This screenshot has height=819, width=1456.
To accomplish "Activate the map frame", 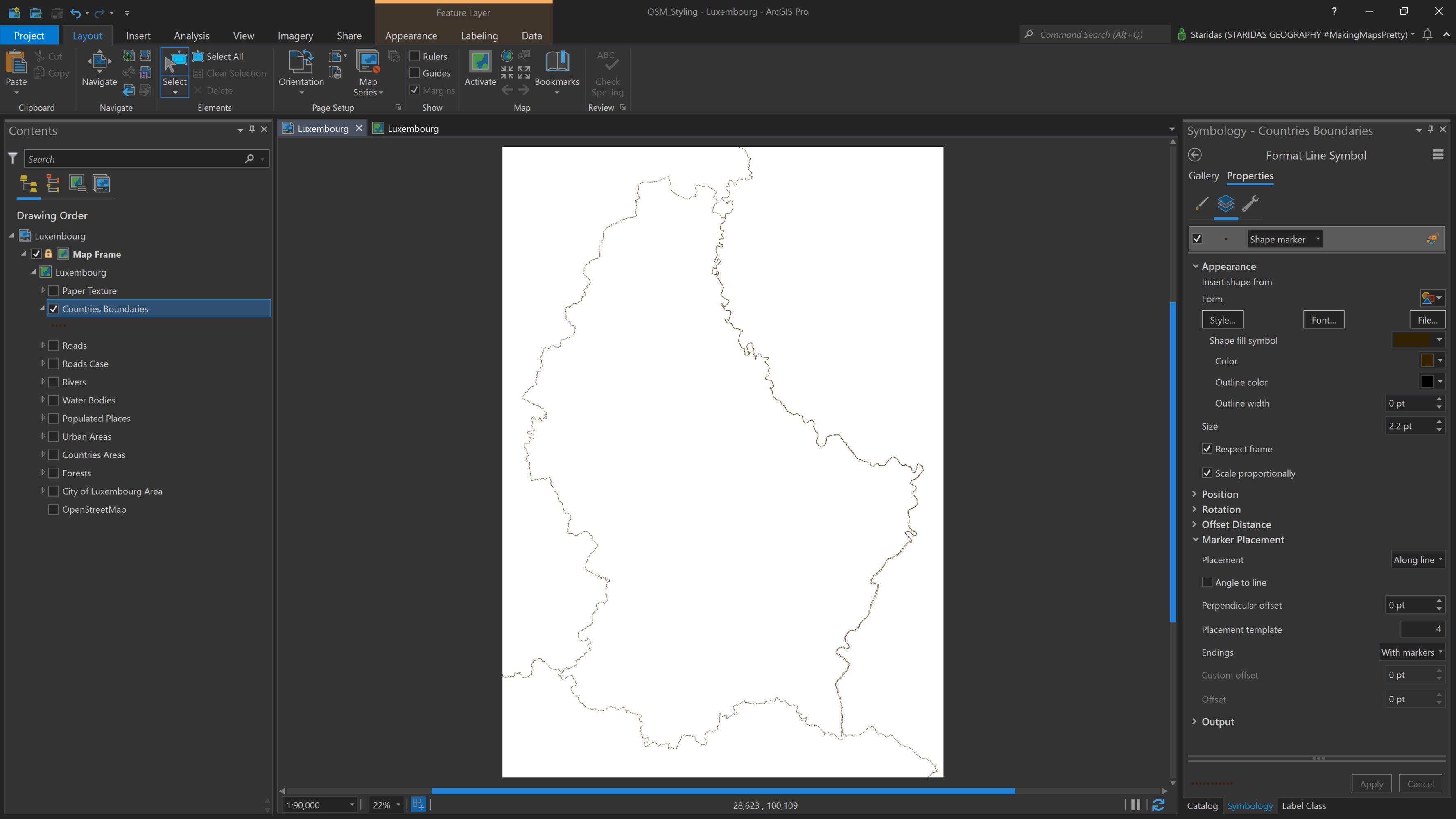I will tap(479, 69).
